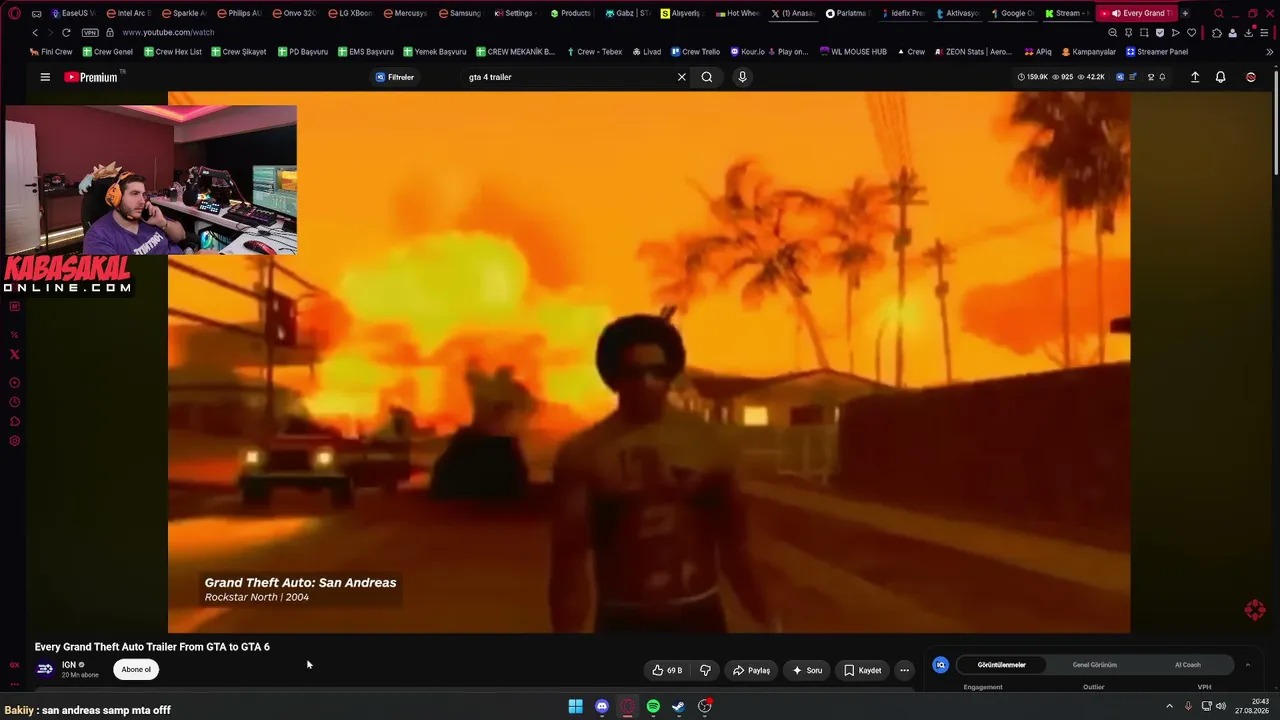Open YouTube notifications bell
This screenshot has height=720, width=1280.
point(1220,77)
